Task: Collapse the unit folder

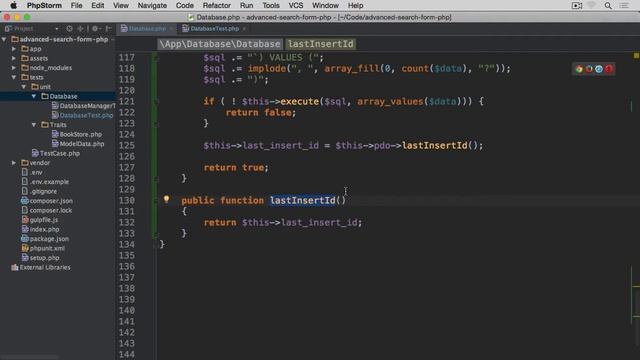Action: [x=24, y=87]
